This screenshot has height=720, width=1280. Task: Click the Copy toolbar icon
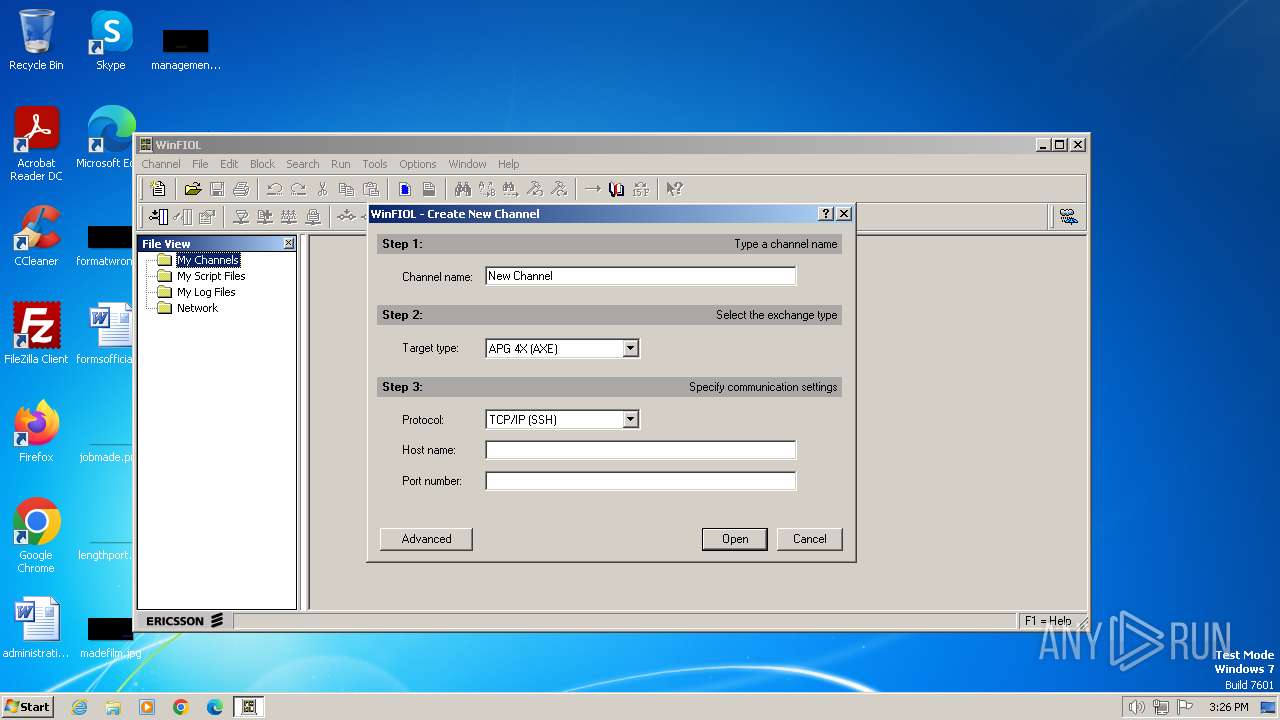tap(346, 189)
